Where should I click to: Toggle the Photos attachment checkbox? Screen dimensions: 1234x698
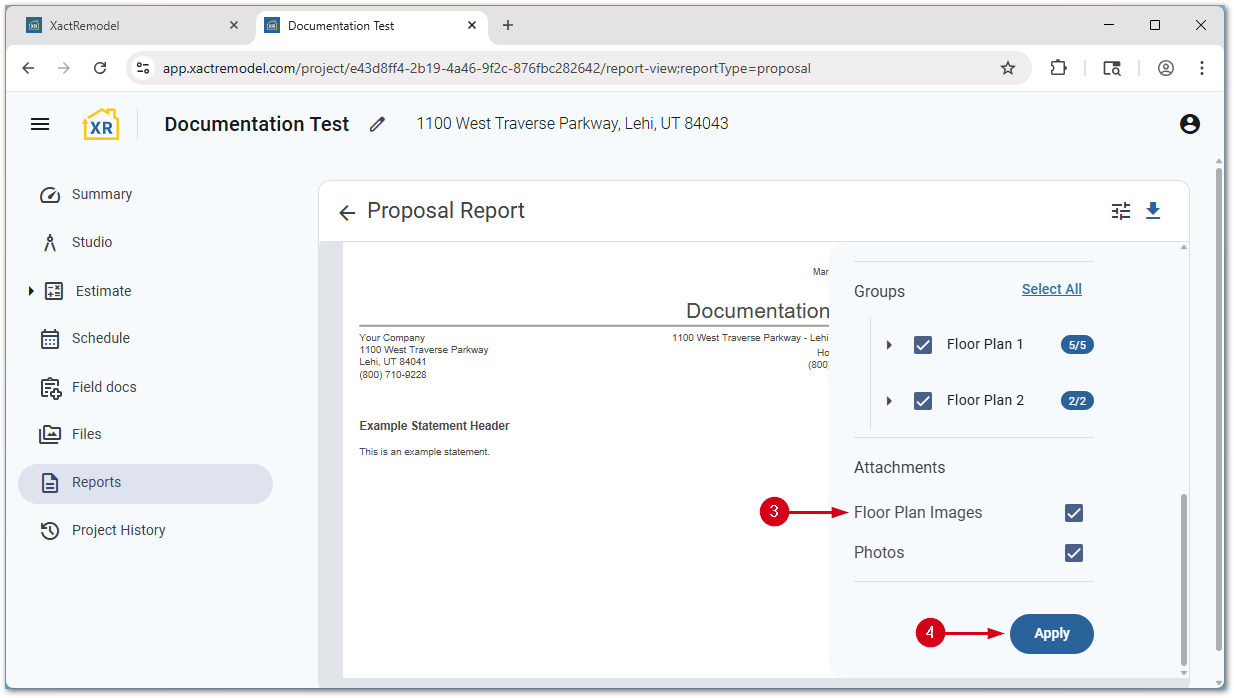[1074, 553]
